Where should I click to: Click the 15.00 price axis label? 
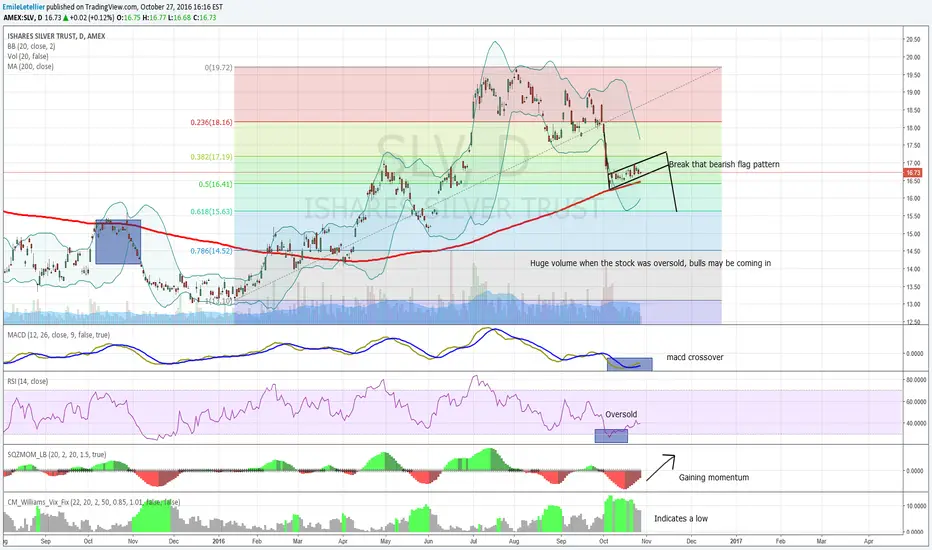coord(912,234)
